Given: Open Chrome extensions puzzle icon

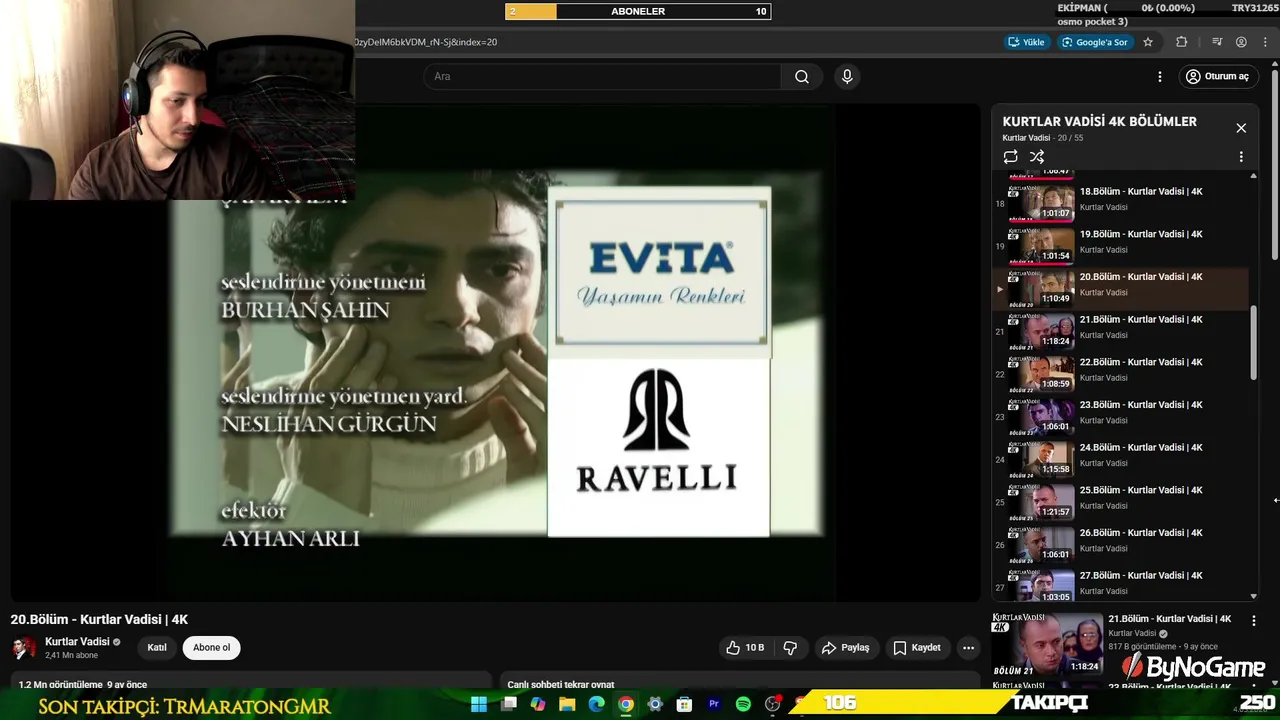Looking at the screenshot, I should 1182,42.
